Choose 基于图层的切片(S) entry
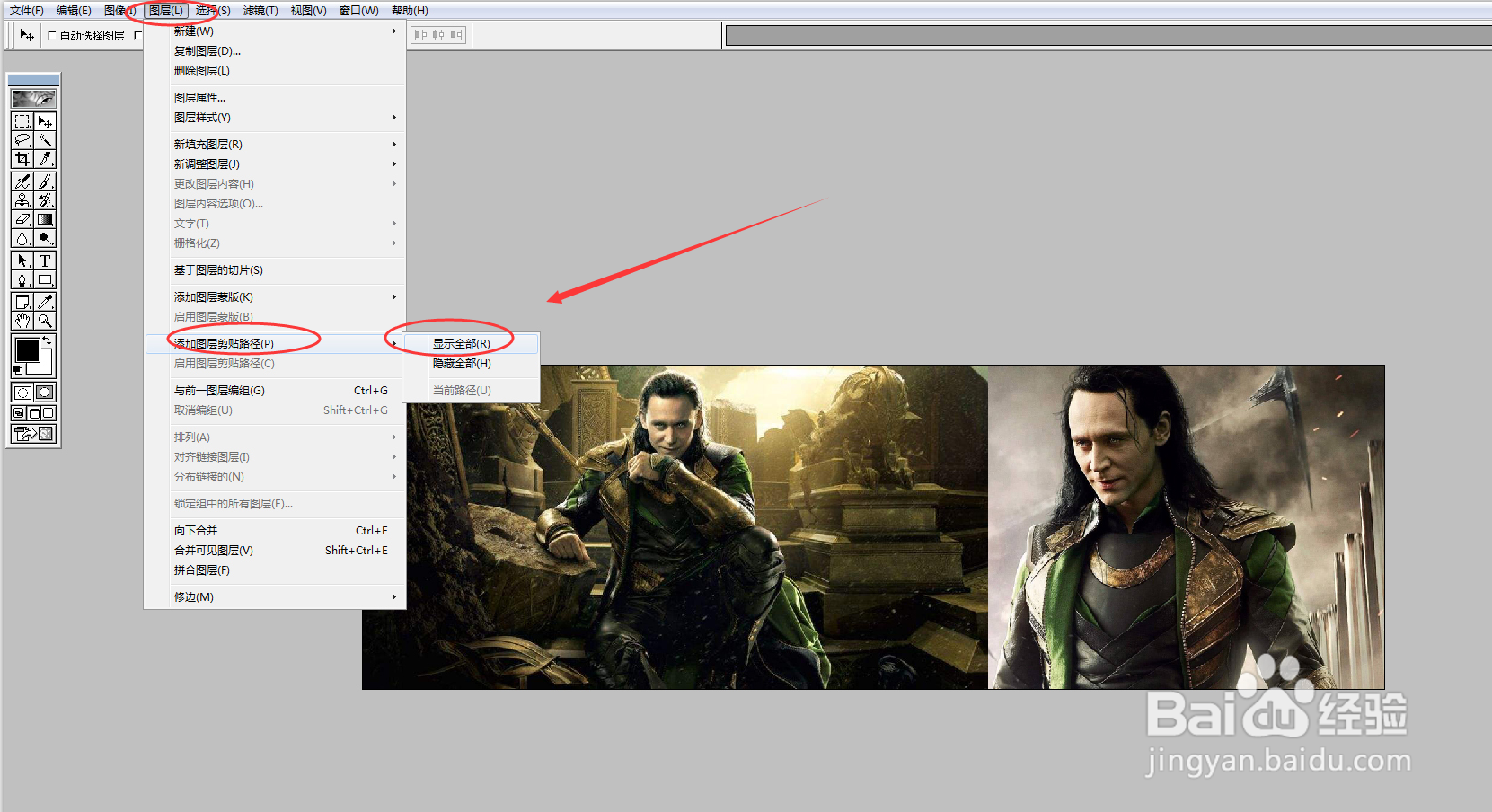 (276, 270)
